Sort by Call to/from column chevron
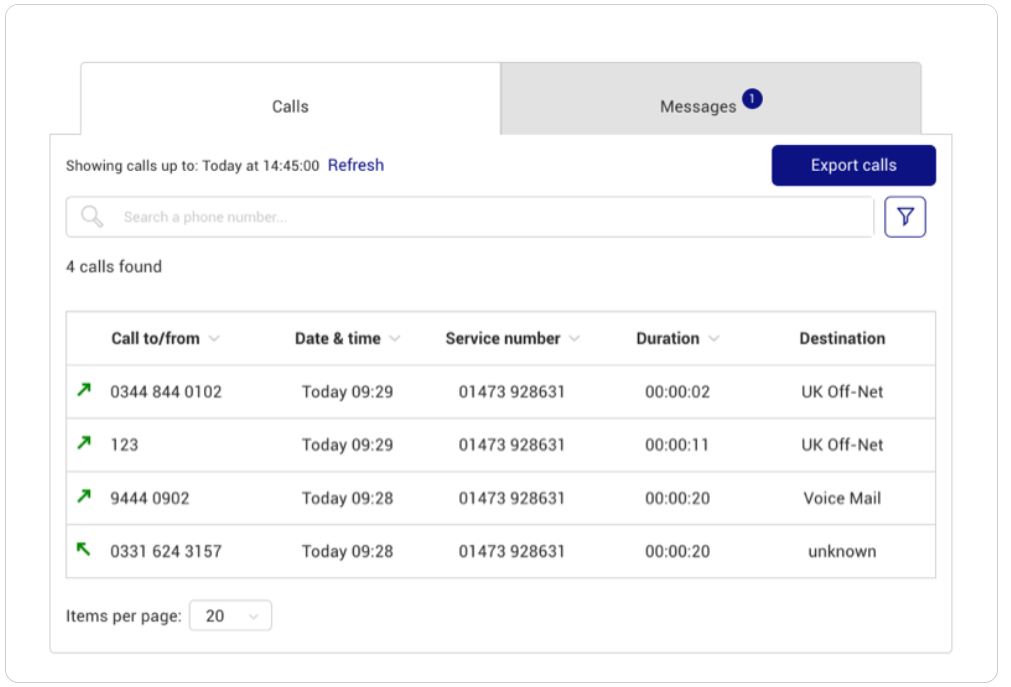The height and width of the screenshot is (687, 1011). (x=215, y=339)
